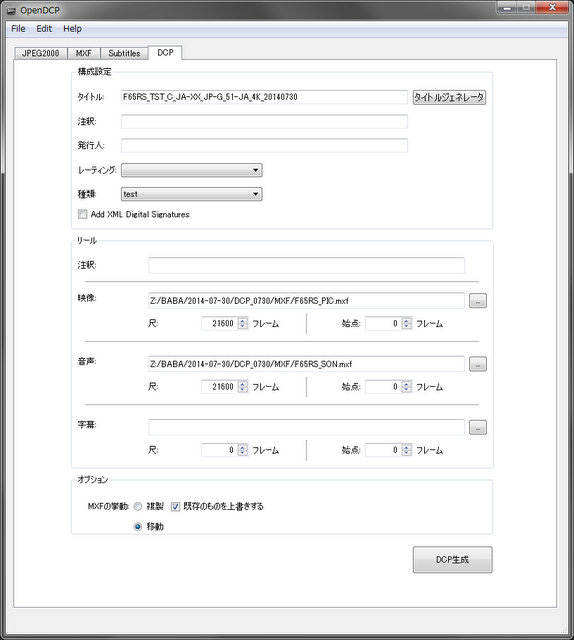Image resolution: width=574 pixels, height=640 pixels.
Task: Open the 種類 dropdown showing test
Action: pos(191,194)
